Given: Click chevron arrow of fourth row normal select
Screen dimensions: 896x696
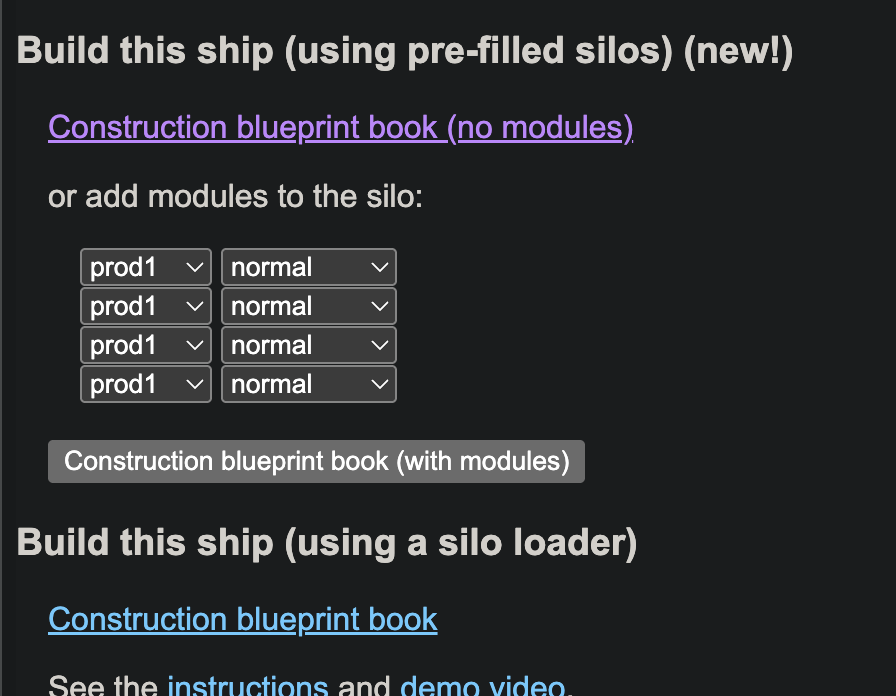Looking at the screenshot, I should 379,385.
